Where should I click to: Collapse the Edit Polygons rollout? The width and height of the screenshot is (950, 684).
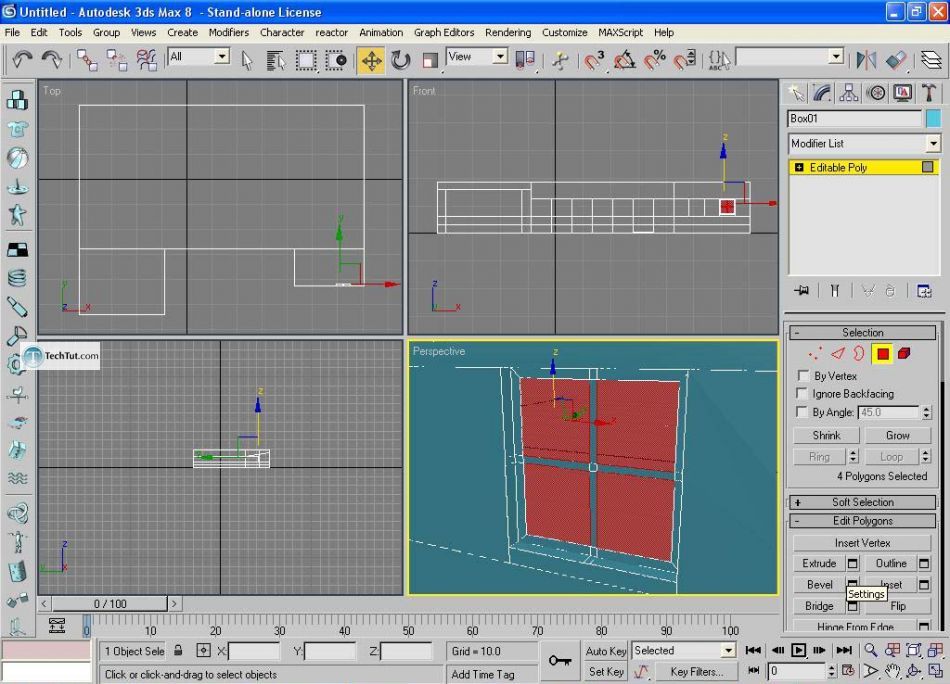pyautogui.click(x=862, y=521)
